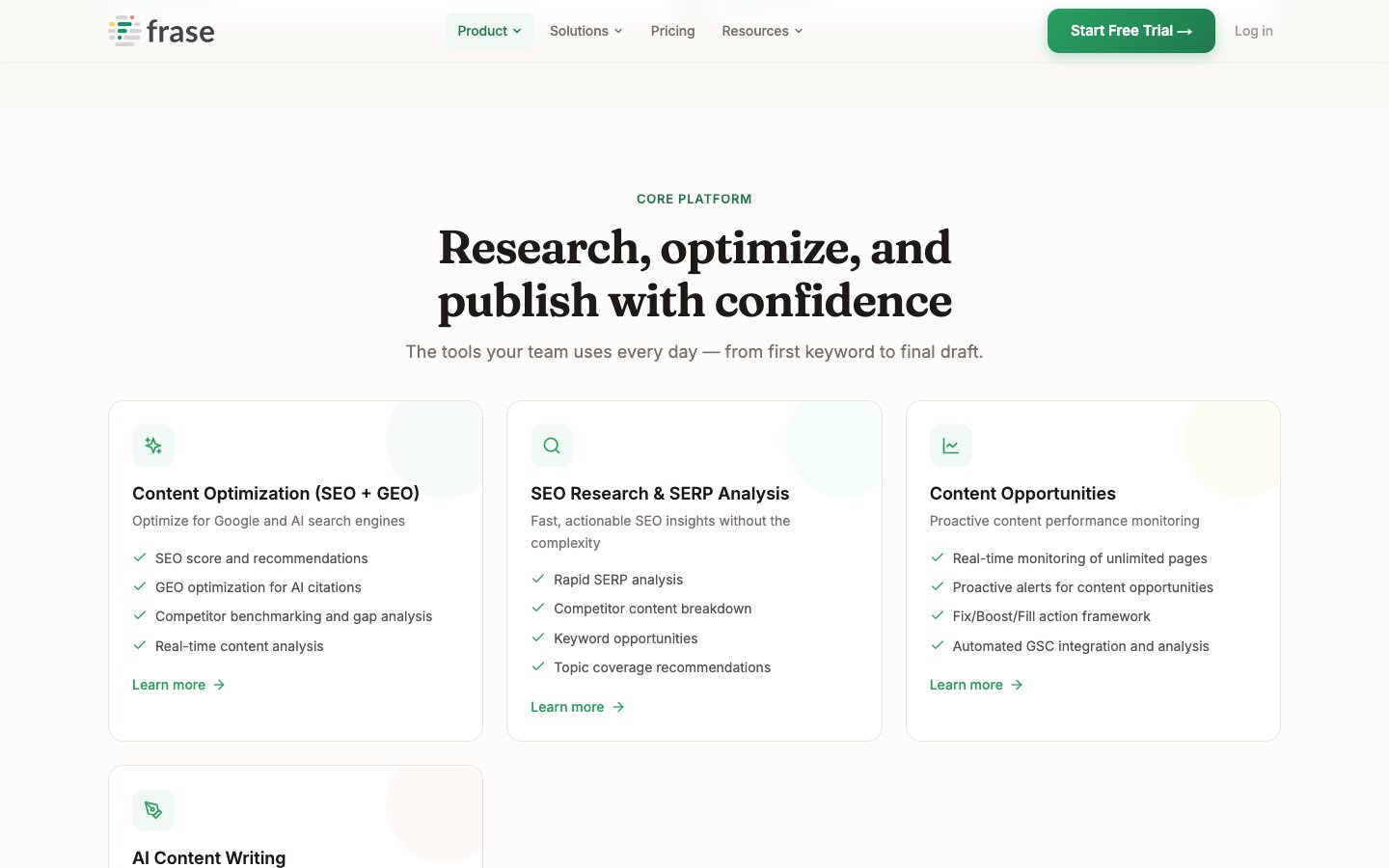Click the AI Content Writing pen icon
Screen dimensions: 1389x868
click(x=153, y=810)
